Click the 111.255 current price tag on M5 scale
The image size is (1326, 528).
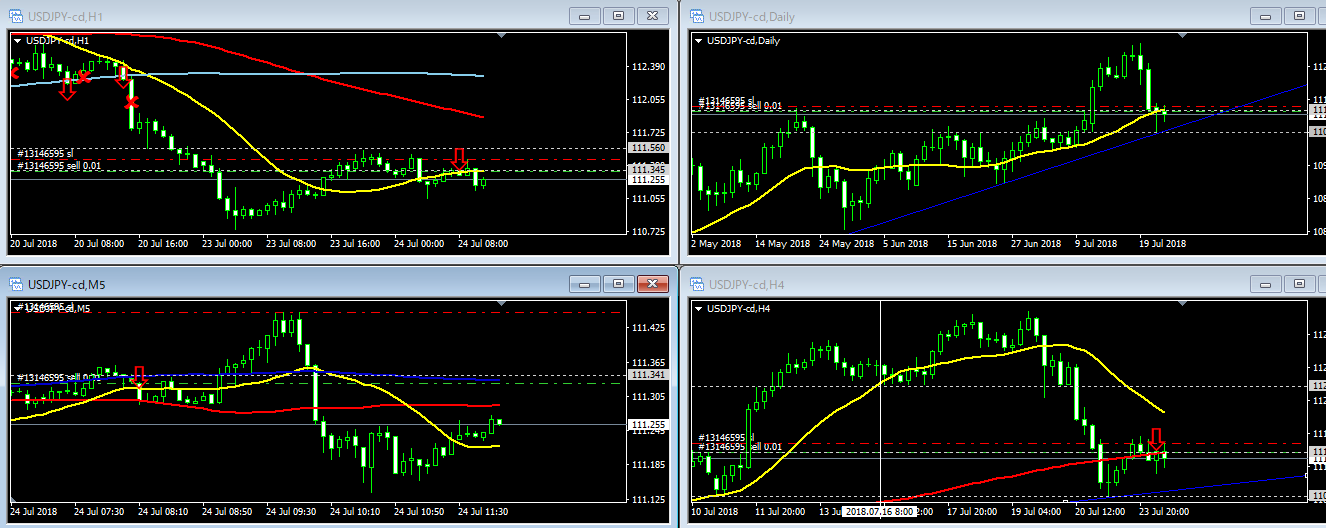coord(648,425)
